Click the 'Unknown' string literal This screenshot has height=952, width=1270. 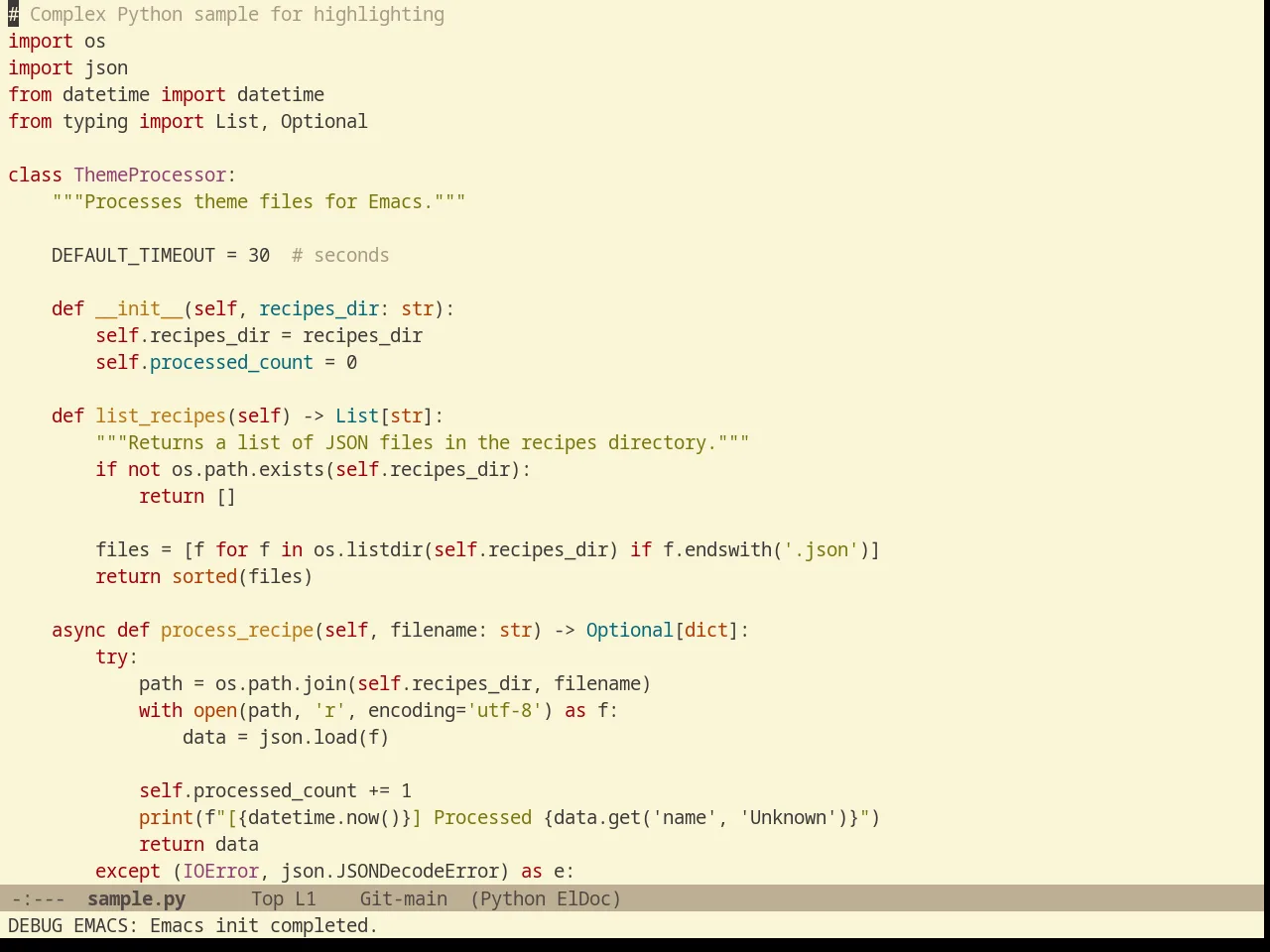pos(788,817)
